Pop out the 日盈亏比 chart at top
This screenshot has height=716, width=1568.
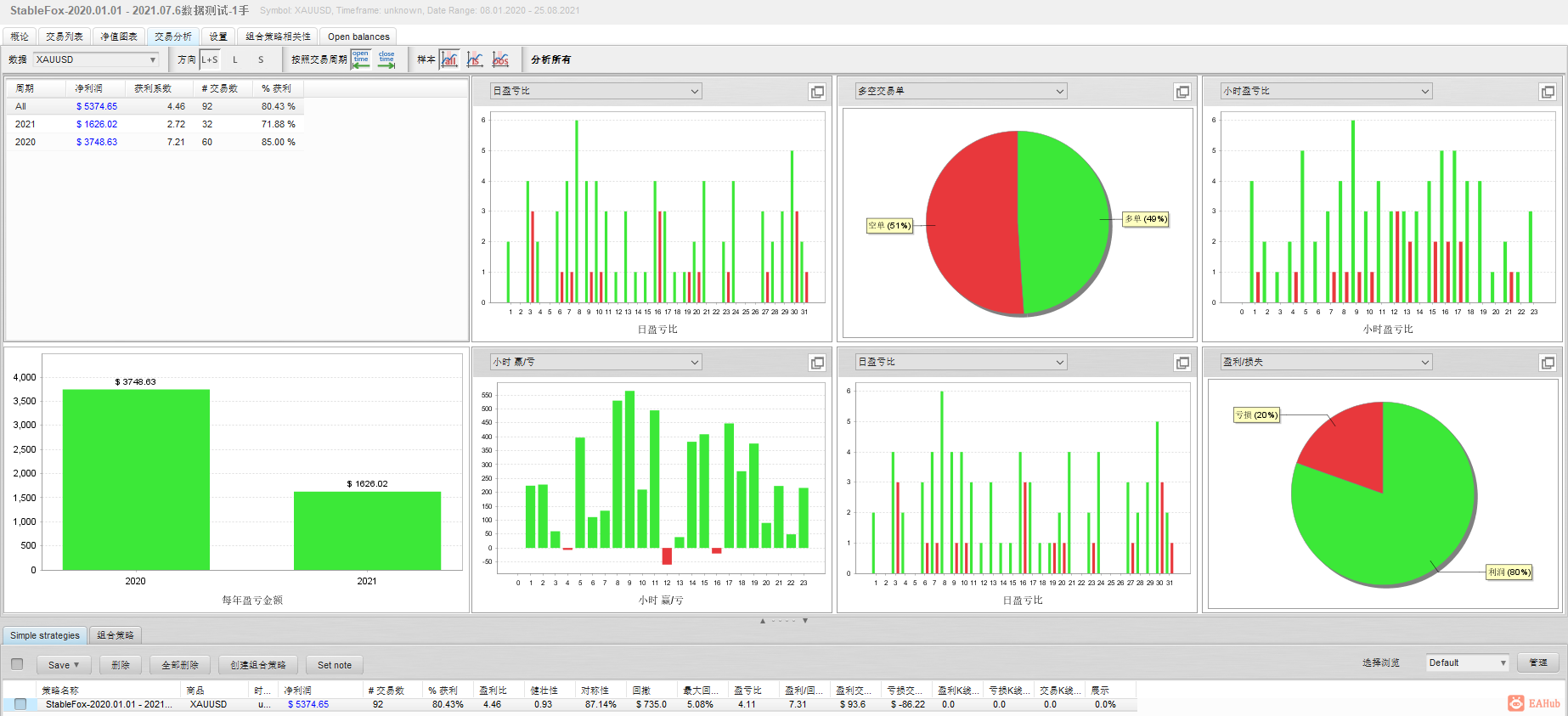click(817, 92)
